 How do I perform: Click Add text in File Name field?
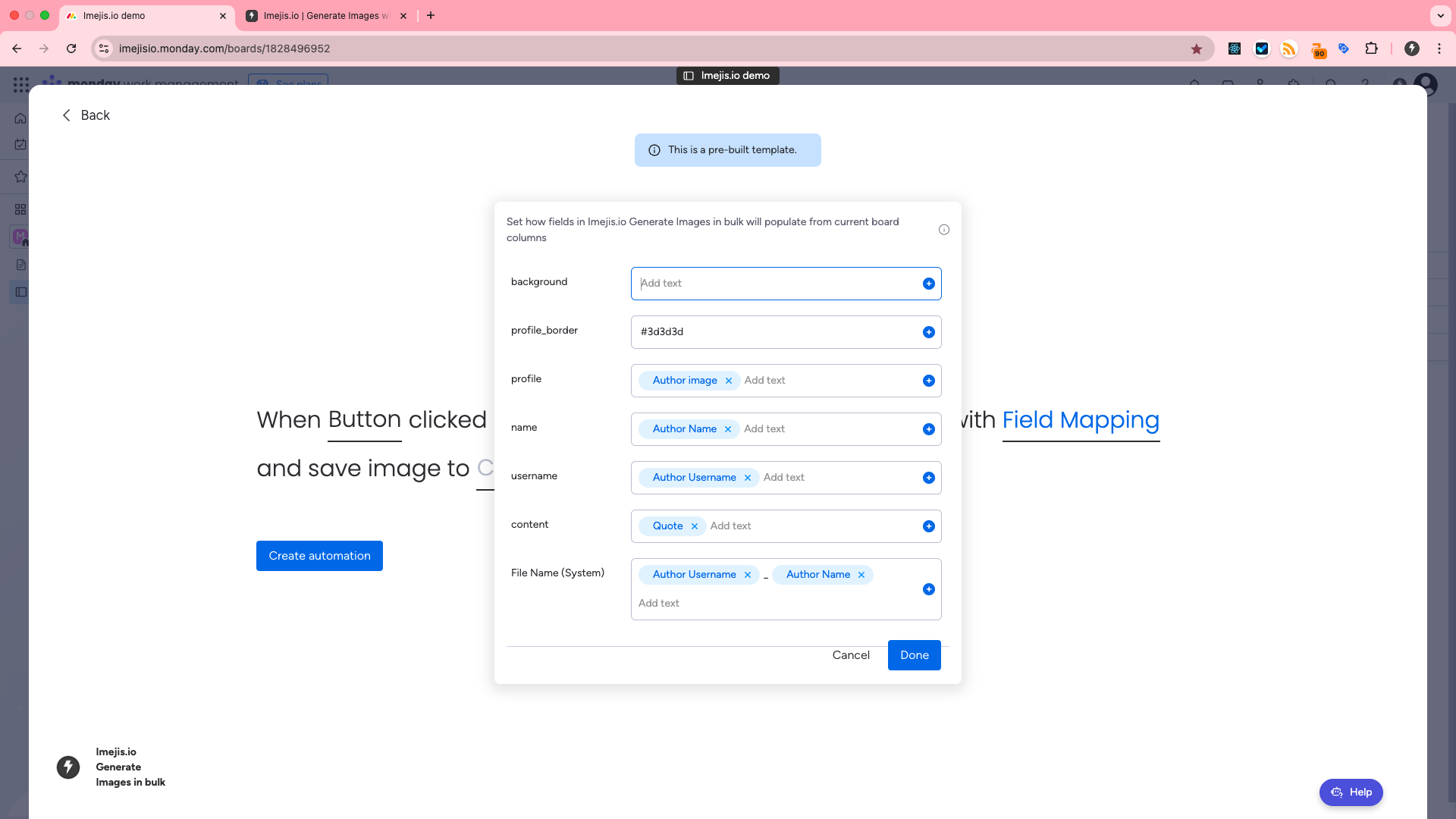click(x=659, y=604)
